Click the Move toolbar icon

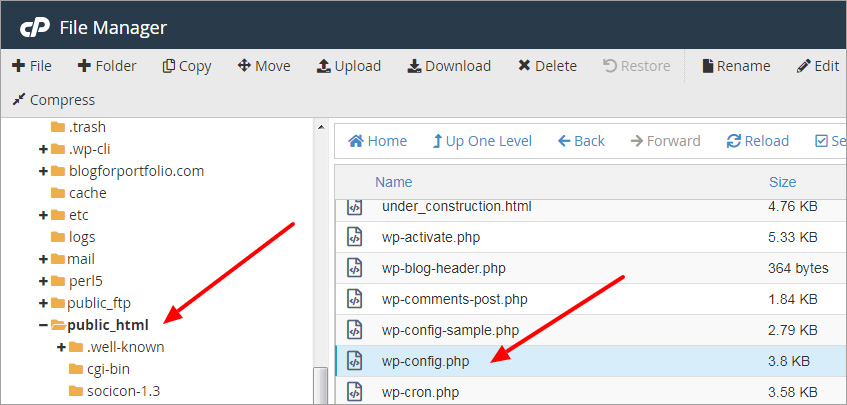point(243,66)
